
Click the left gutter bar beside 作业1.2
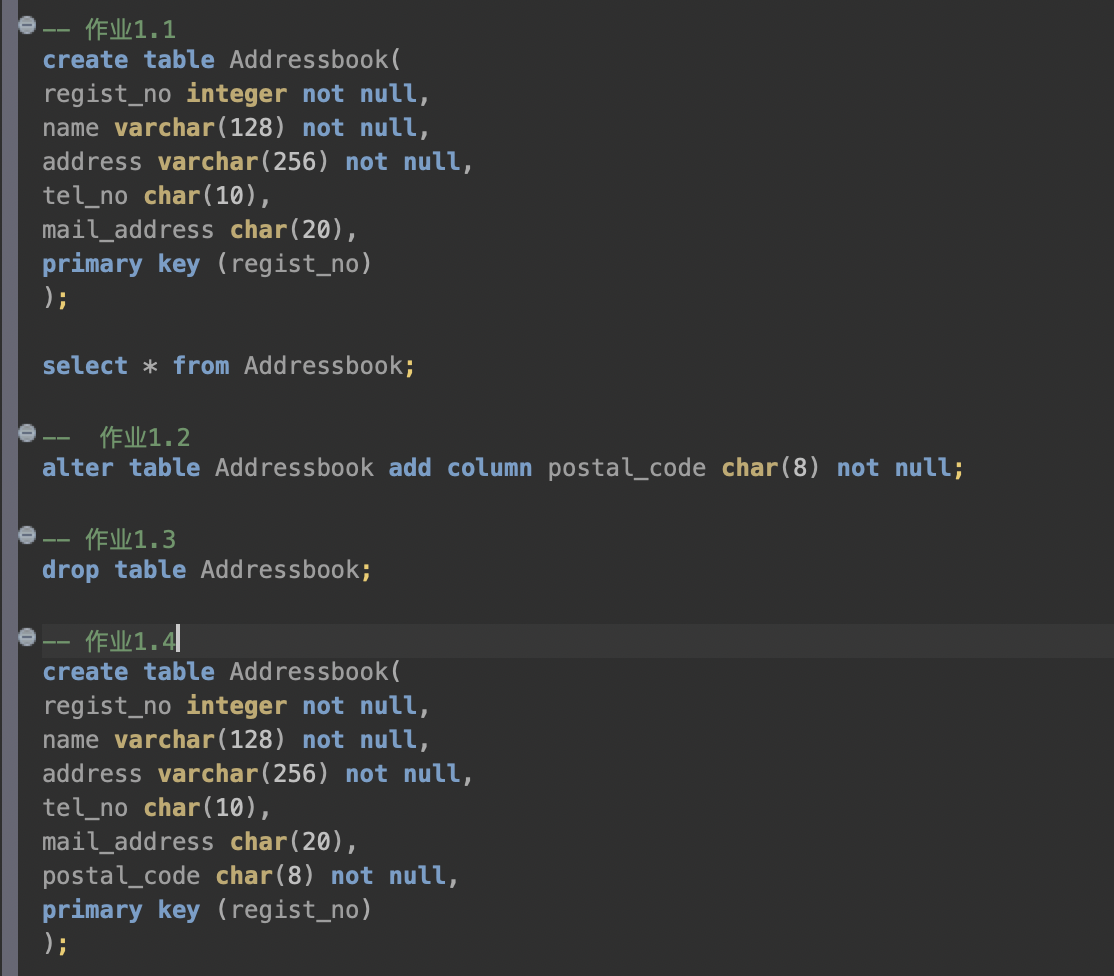(9, 437)
